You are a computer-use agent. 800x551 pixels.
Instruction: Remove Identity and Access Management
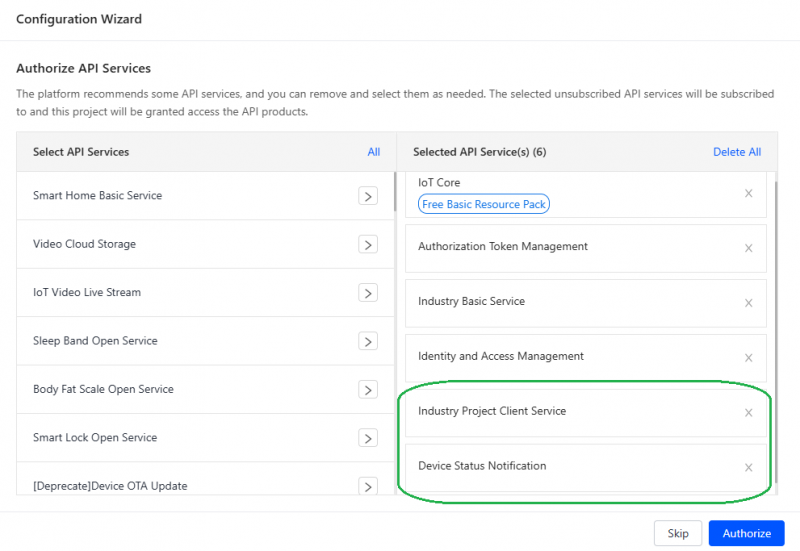click(748, 357)
